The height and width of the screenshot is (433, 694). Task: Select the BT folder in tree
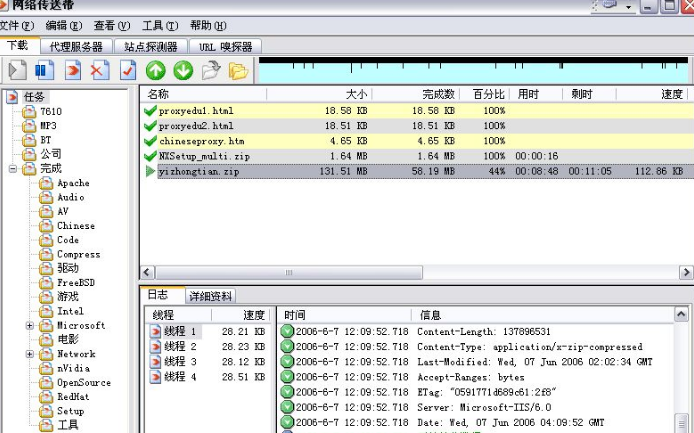click(45, 139)
